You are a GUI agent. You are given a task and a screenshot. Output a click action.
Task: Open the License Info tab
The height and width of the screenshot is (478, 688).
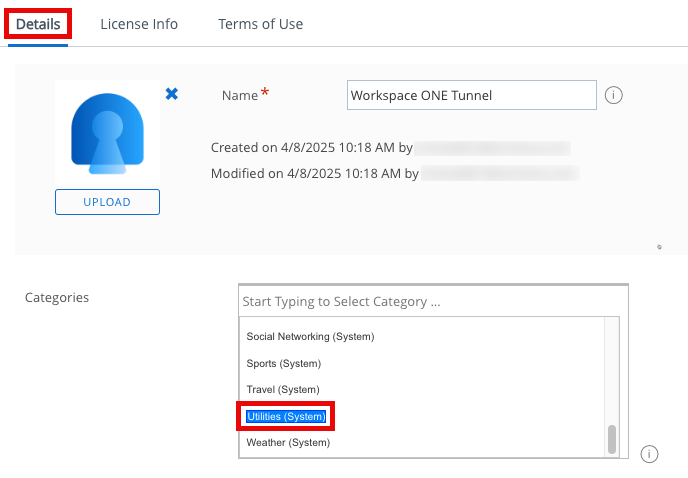pos(139,24)
